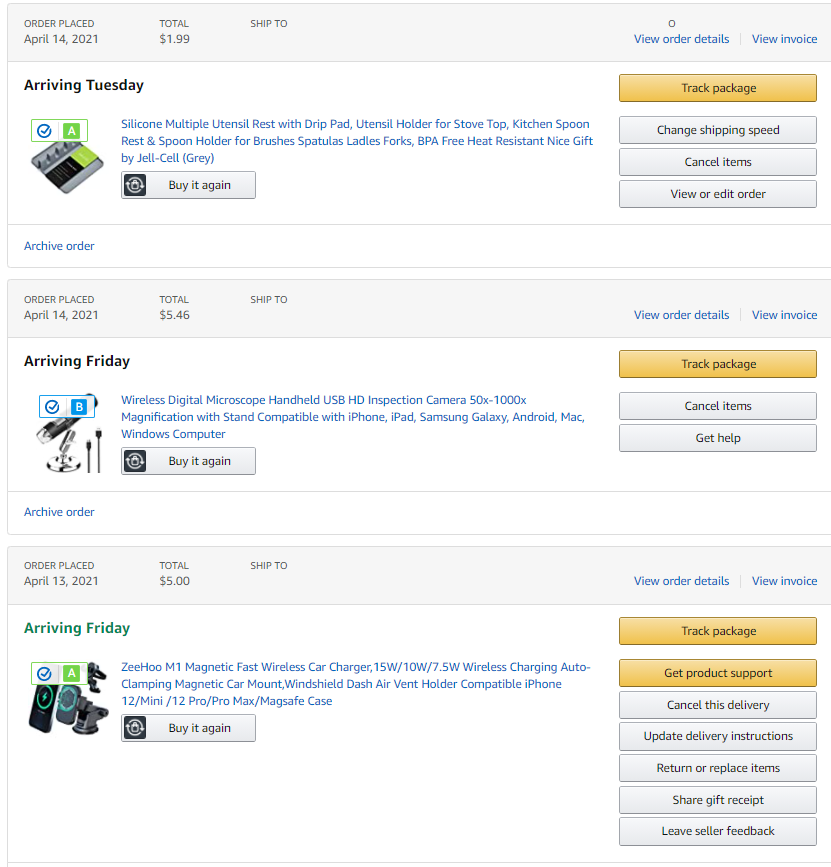Click the buy-again icon beside ZeeHoo car charger
Screen dimensions: 831x867
pos(134,728)
